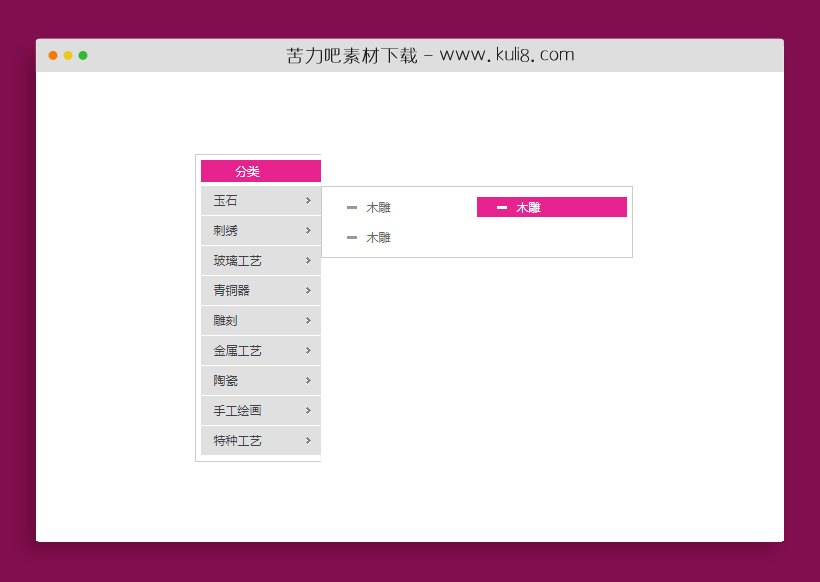
Task: Expand the arrow next to 玻璃工艺
Action: [x=308, y=261]
